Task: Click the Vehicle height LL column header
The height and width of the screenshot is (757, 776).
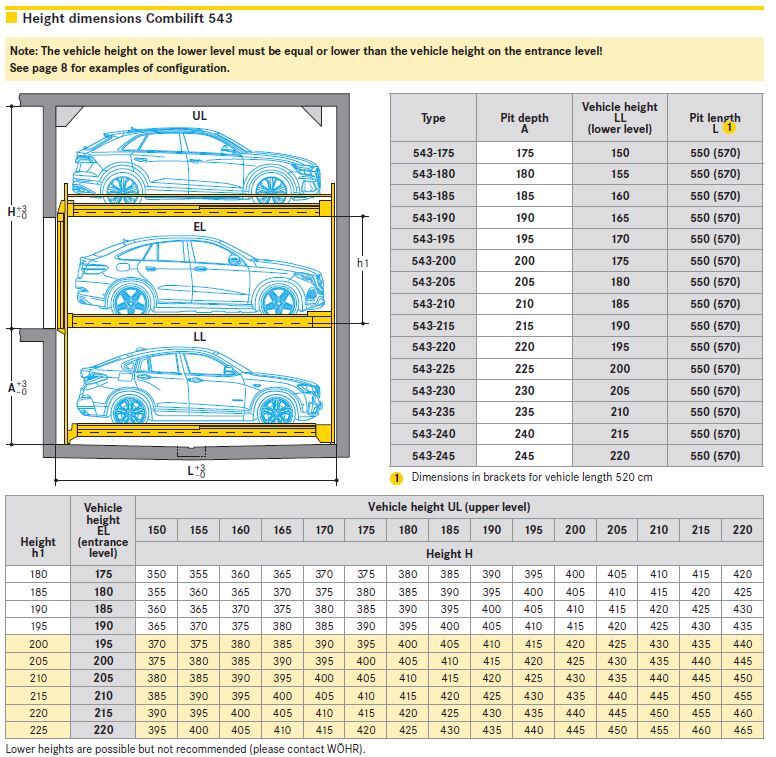Action: [619, 118]
